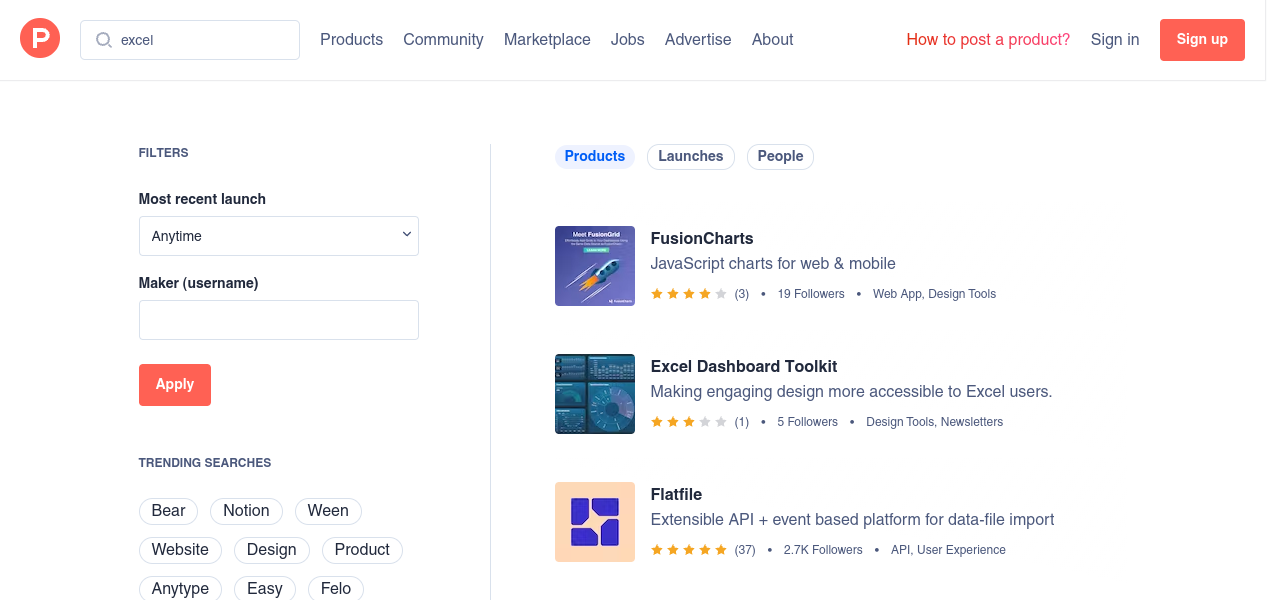The width and height of the screenshot is (1280, 600).
Task: Click the search magnifier icon
Action: [103, 40]
